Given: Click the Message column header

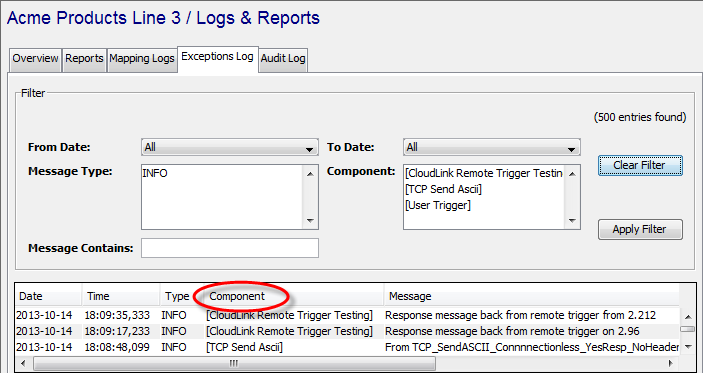Looking at the screenshot, I should point(410,296).
